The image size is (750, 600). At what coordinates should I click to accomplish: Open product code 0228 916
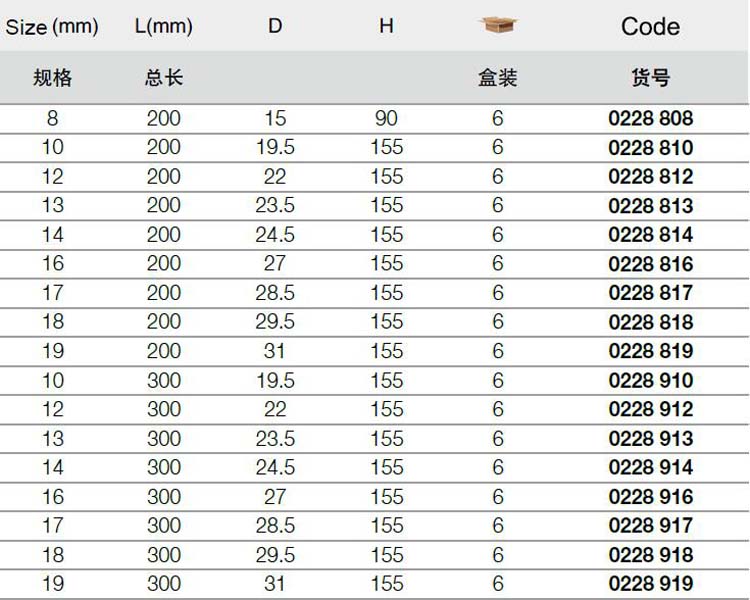pyautogui.click(x=650, y=497)
